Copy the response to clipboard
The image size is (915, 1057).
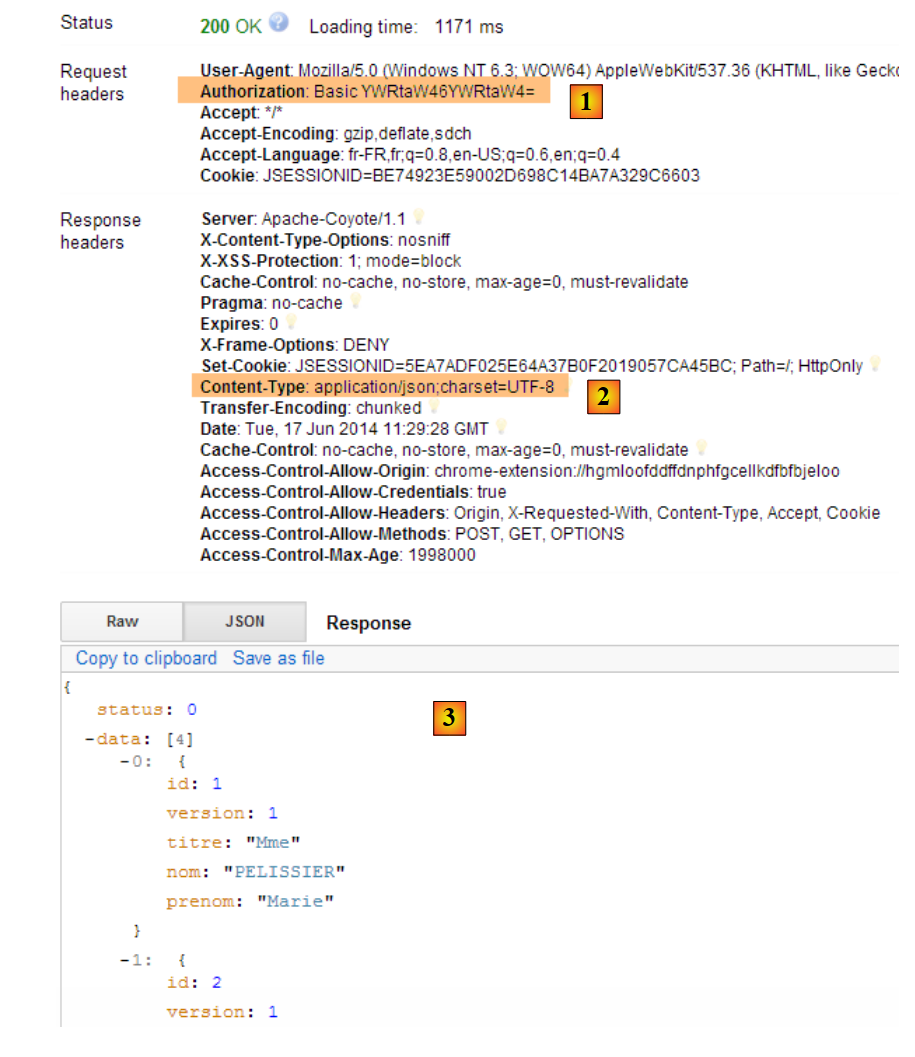(146, 658)
